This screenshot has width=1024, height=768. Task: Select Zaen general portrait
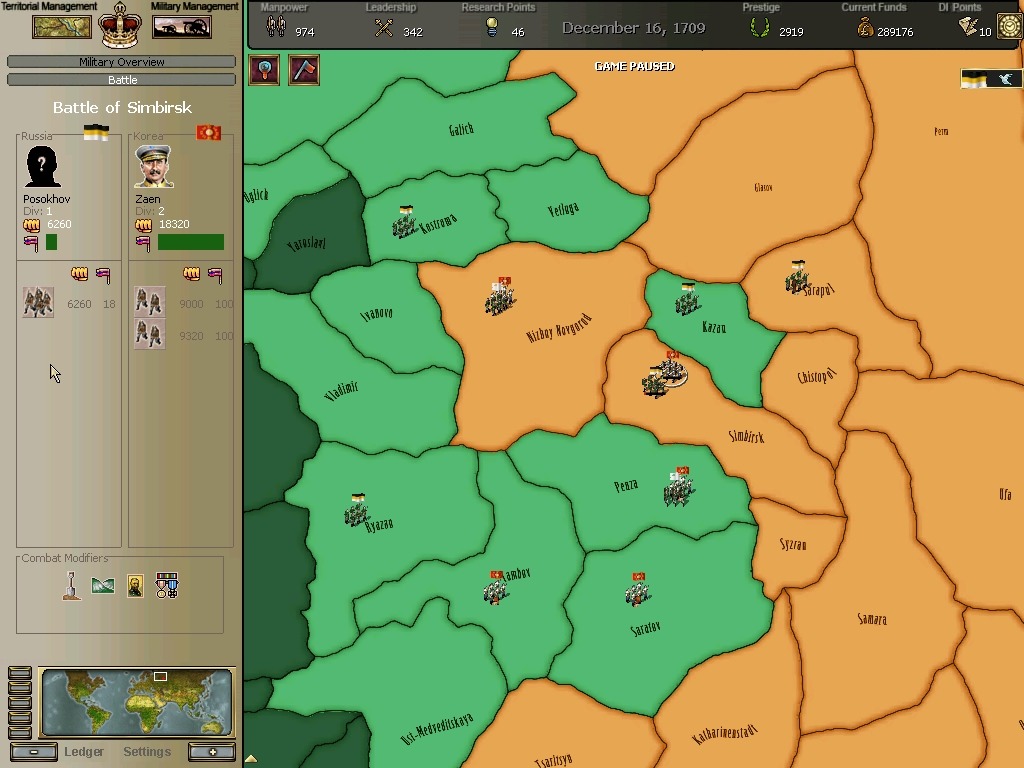click(154, 167)
